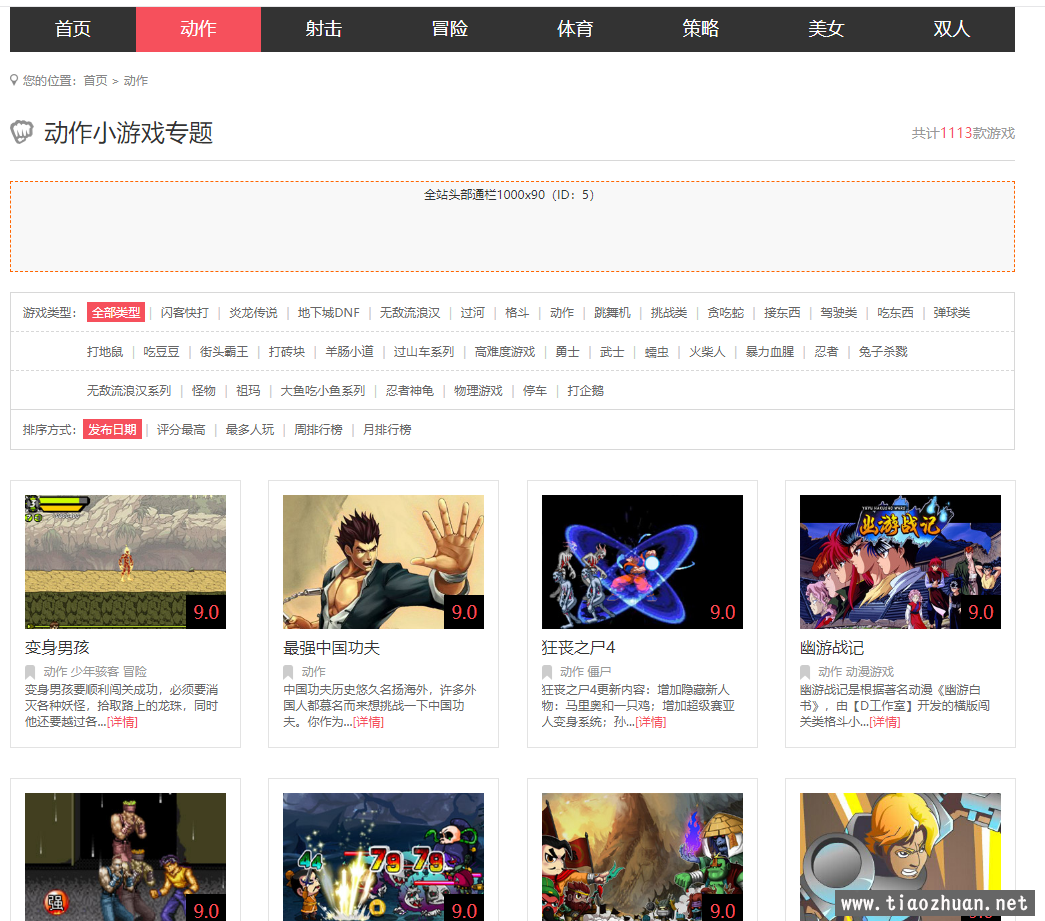Screen dimensions: 1045x921
Task: Open the 射击 navigation tab
Action: [x=323, y=29]
